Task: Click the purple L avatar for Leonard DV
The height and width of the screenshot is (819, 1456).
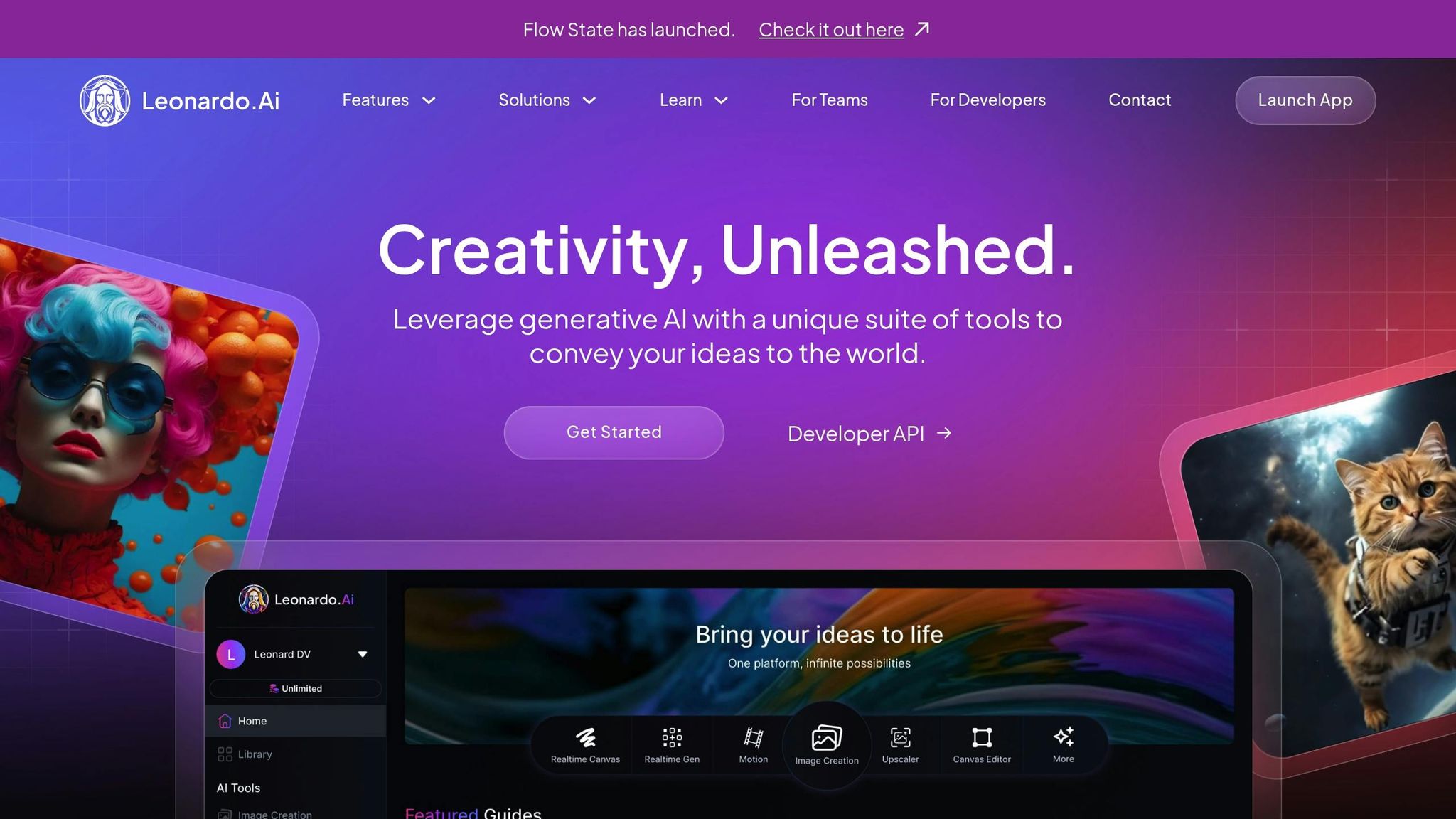Action: tap(231, 655)
